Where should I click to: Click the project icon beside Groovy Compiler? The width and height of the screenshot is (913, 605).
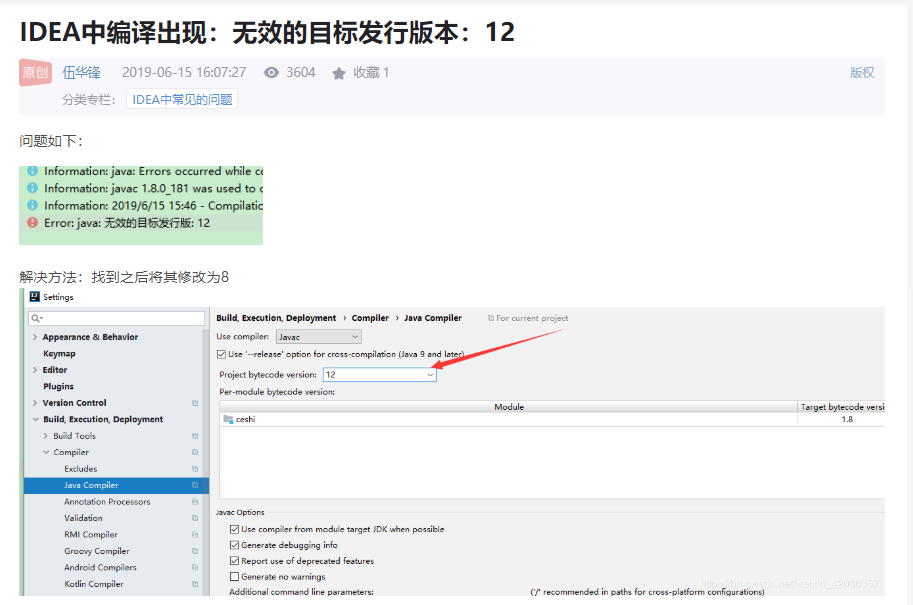point(195,551)
